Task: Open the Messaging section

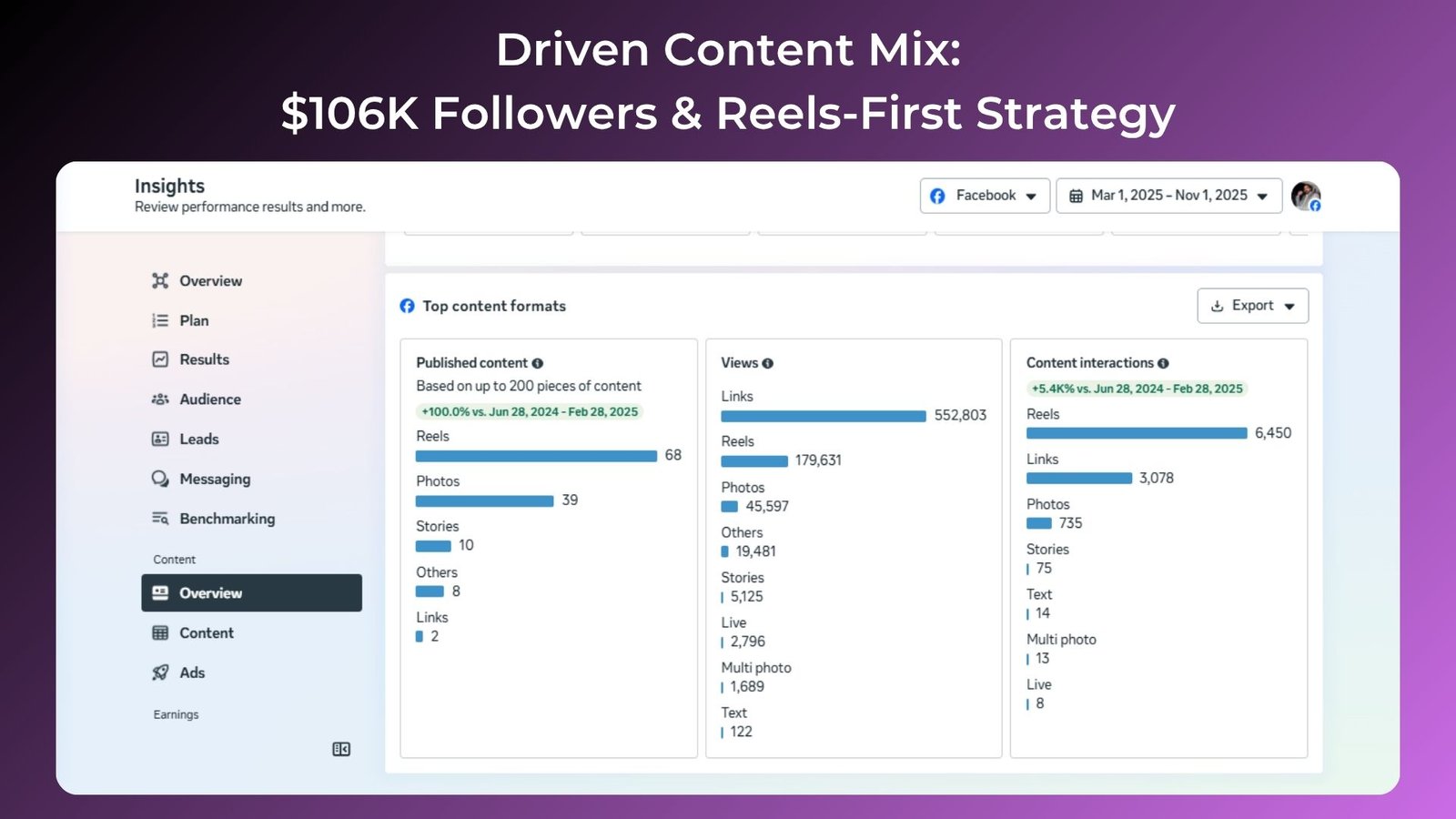Action: tap(215, 479)
